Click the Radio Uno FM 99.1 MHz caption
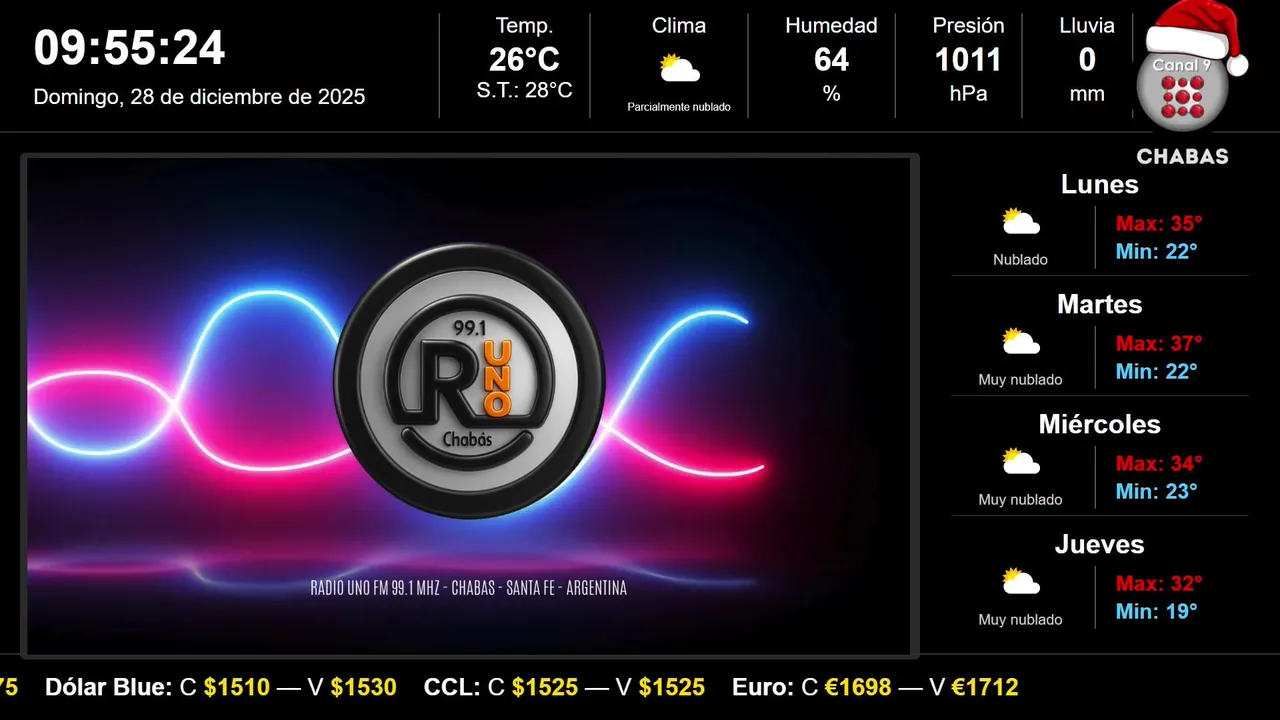The width and height of the screenshot is (1280, 720). click(x=469, y=588)
